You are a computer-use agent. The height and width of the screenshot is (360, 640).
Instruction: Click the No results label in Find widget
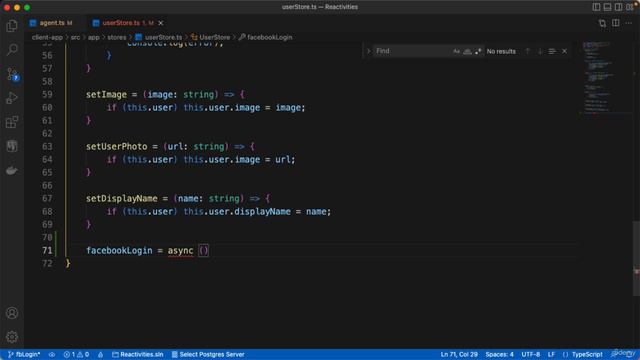click(x=501, y=51)
